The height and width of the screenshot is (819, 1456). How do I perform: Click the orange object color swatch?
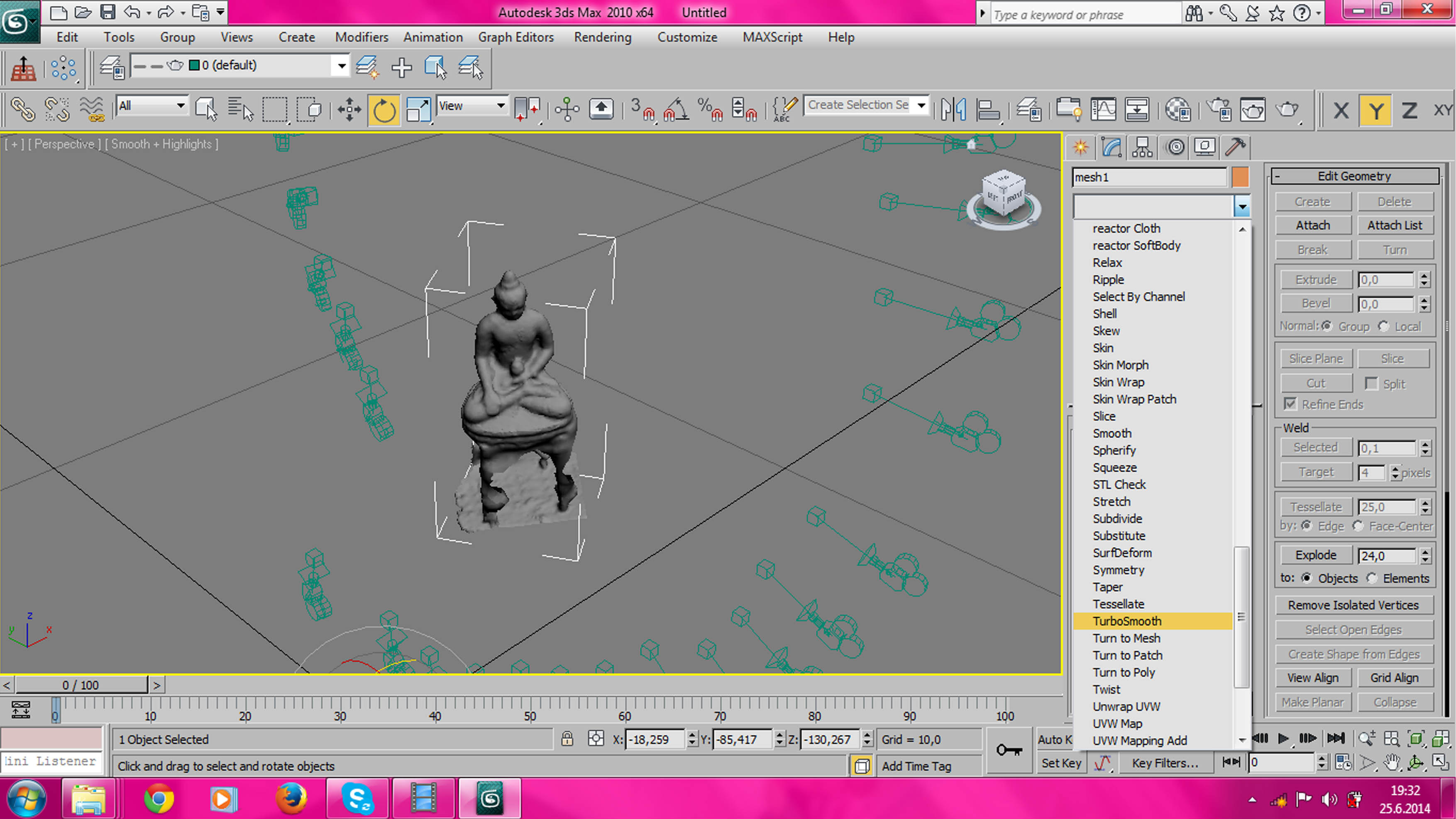[1240, 177]
